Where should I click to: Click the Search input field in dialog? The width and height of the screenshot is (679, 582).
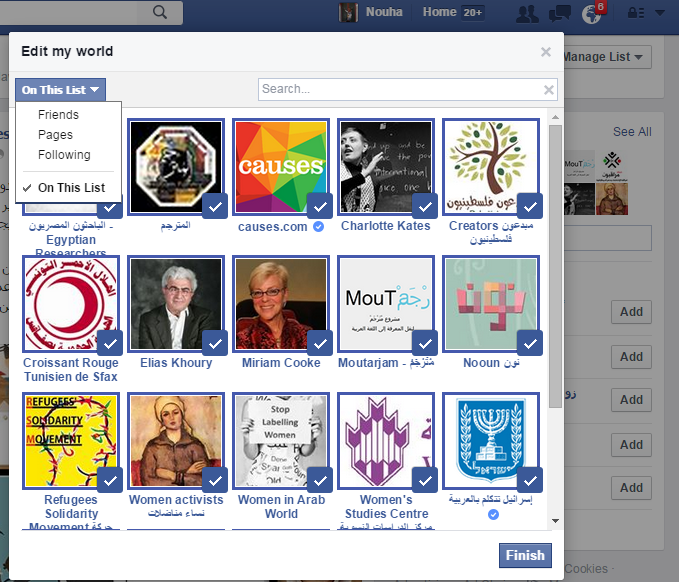coord(407,90)
